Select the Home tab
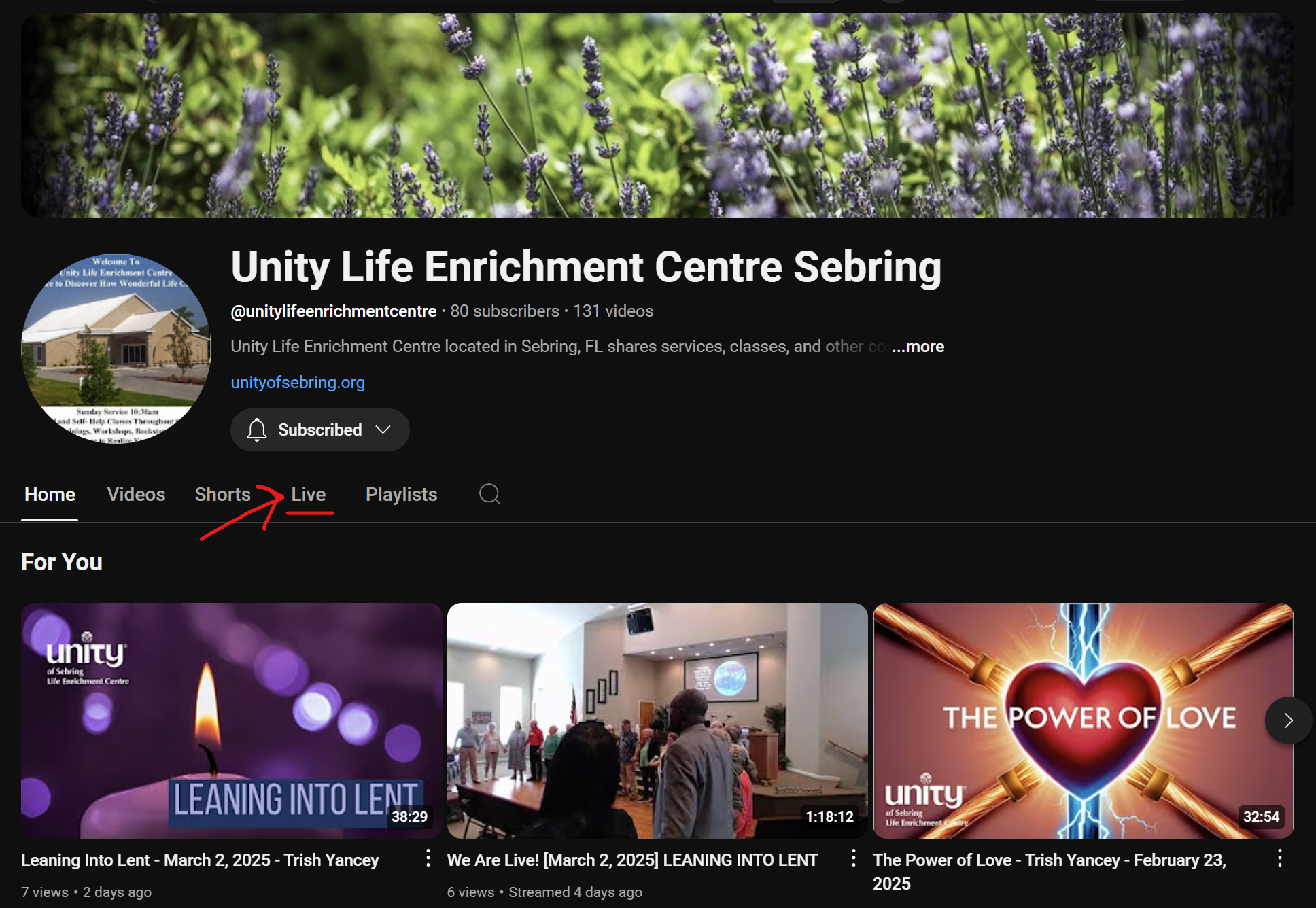 (50, 494)
